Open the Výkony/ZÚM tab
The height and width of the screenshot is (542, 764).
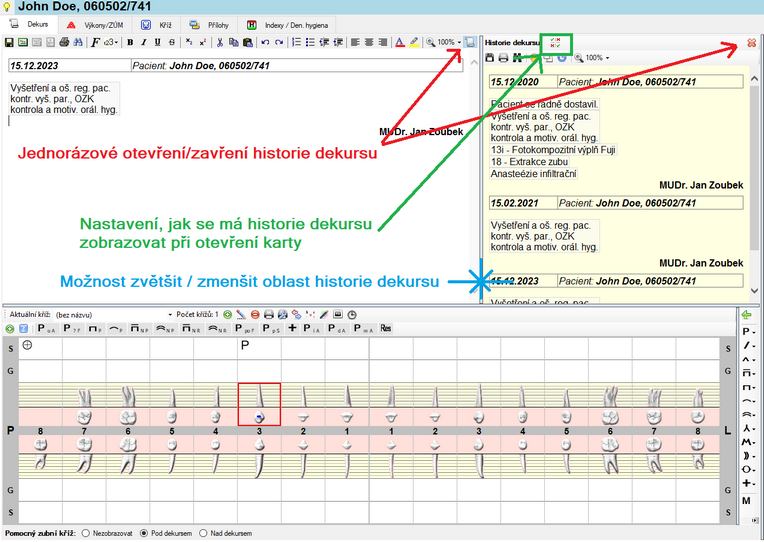96,25
